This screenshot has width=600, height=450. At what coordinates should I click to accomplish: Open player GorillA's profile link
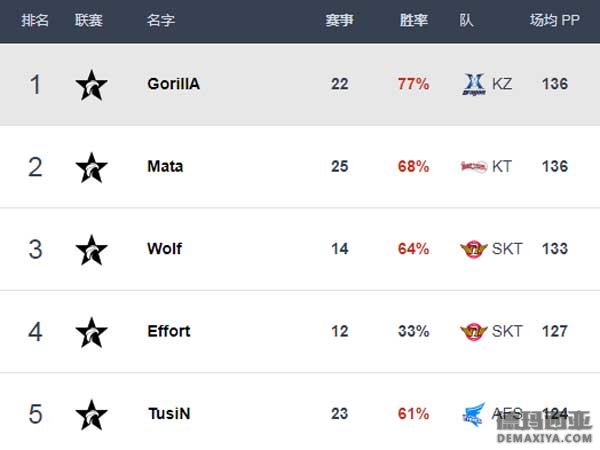pos(174,84)
